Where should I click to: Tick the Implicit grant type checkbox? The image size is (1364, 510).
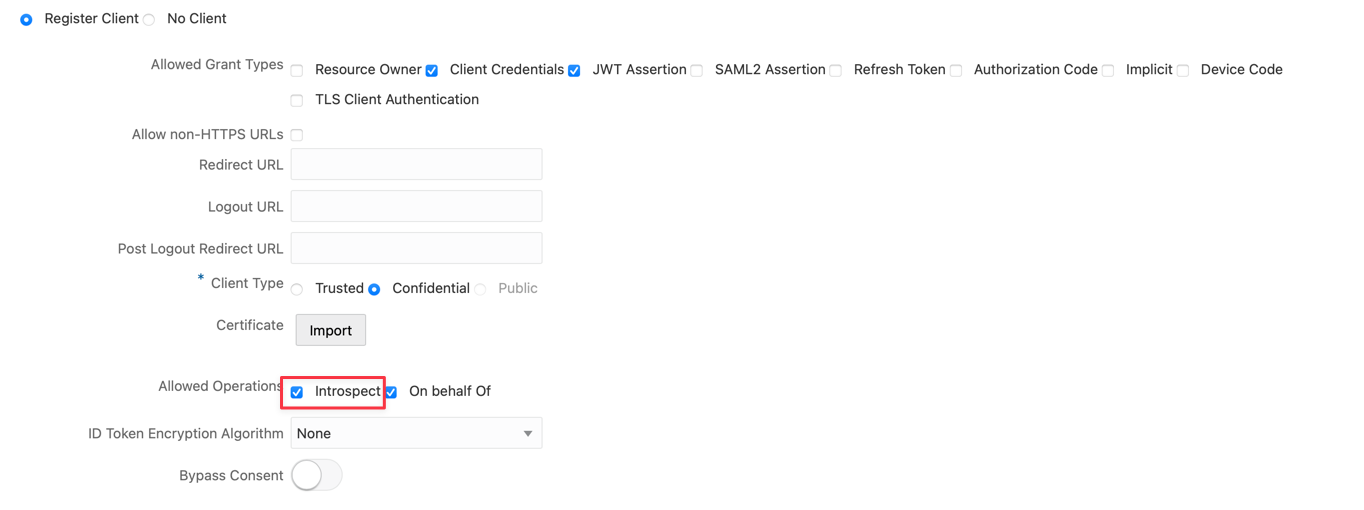tap(1108, 71)
